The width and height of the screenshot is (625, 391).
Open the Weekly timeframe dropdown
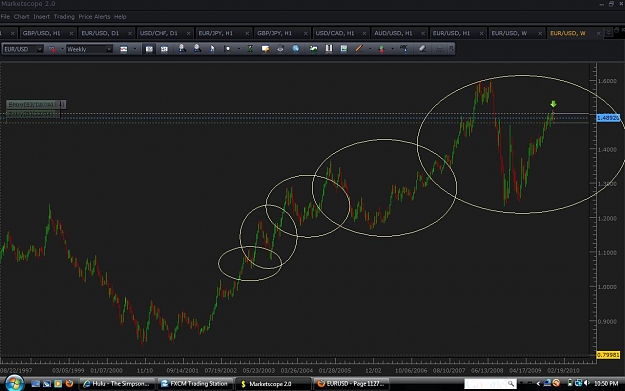[108, 49]
